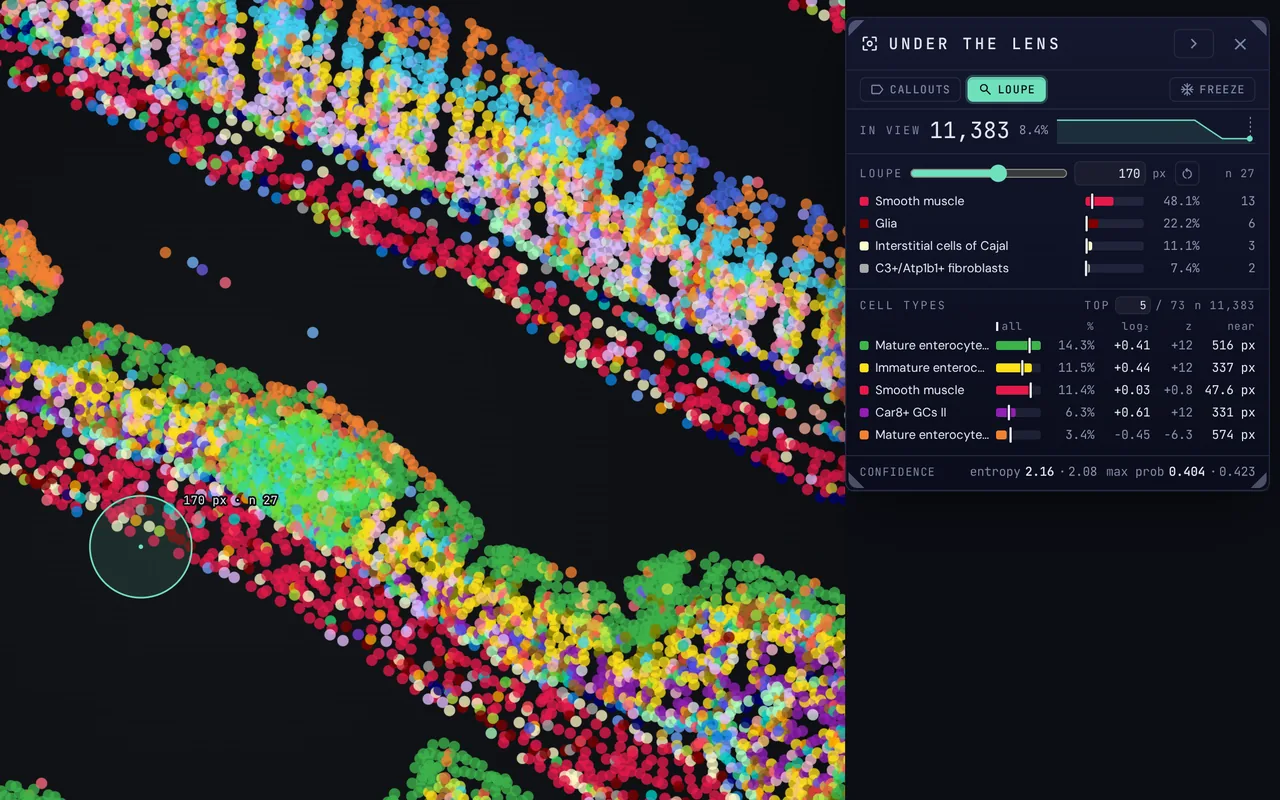Click the loupe circle on the tissue map
The height and width of the screenshot is (800, 1280).
[x=141, y=547]
